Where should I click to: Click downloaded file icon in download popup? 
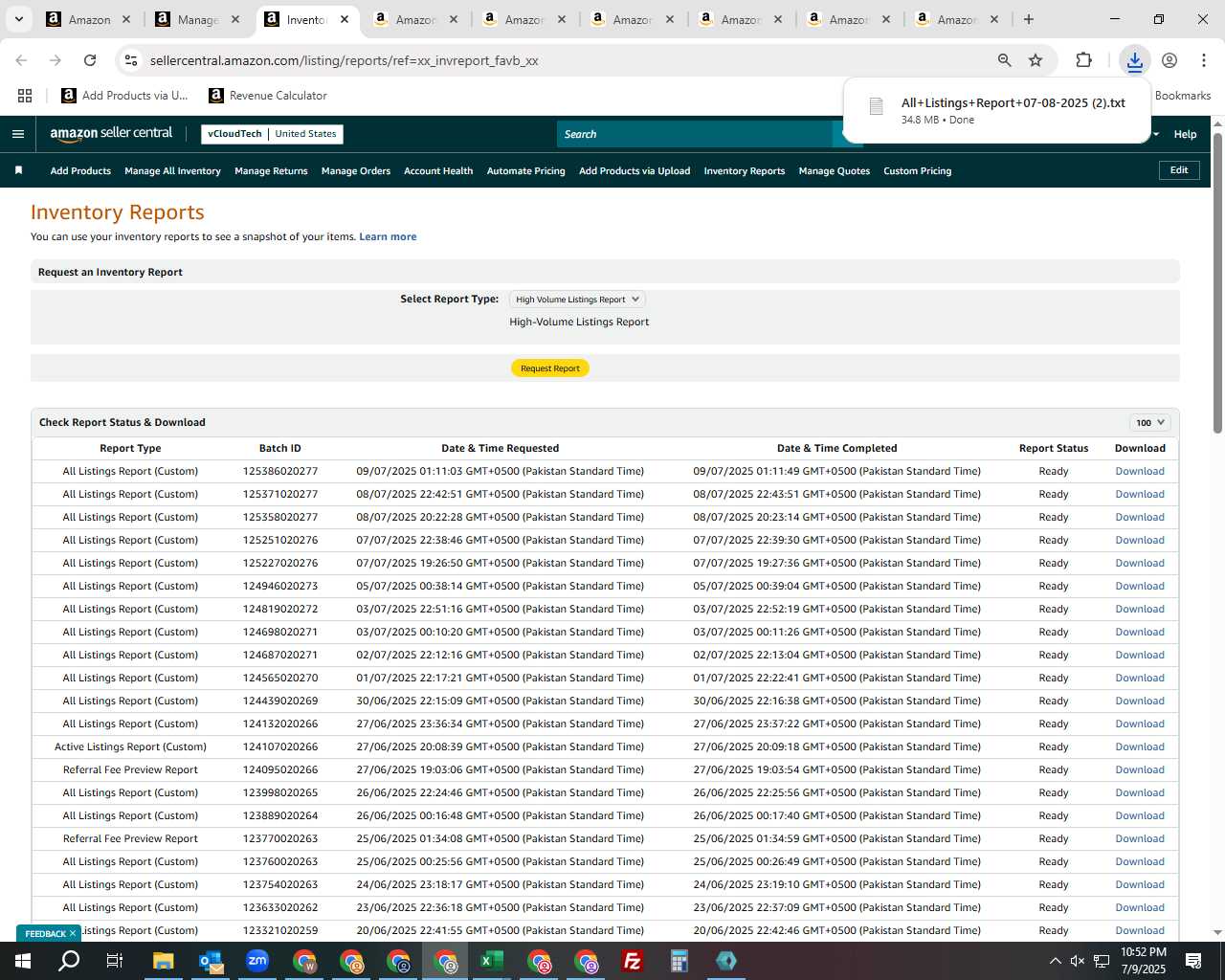pos(876,107)
